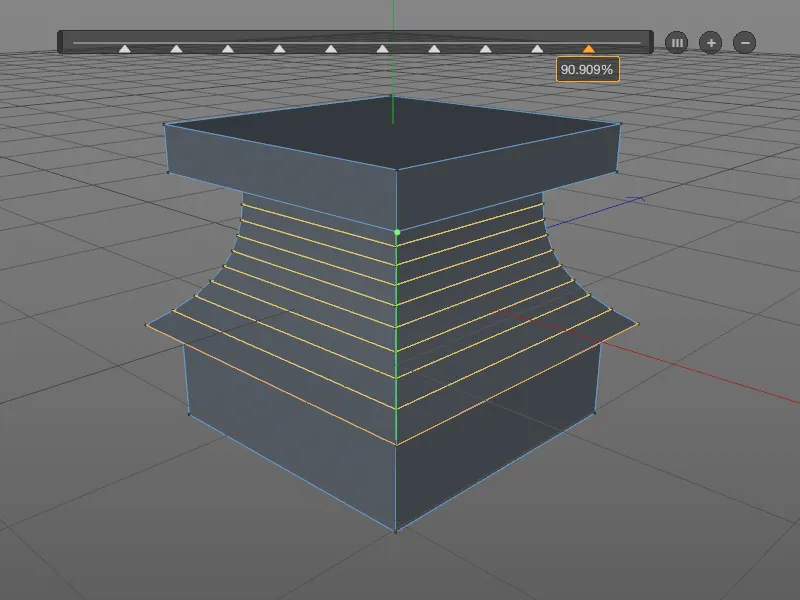Click the 90.909% cut position field
Viewport: 800px width, 600px height.
point(587,69)
